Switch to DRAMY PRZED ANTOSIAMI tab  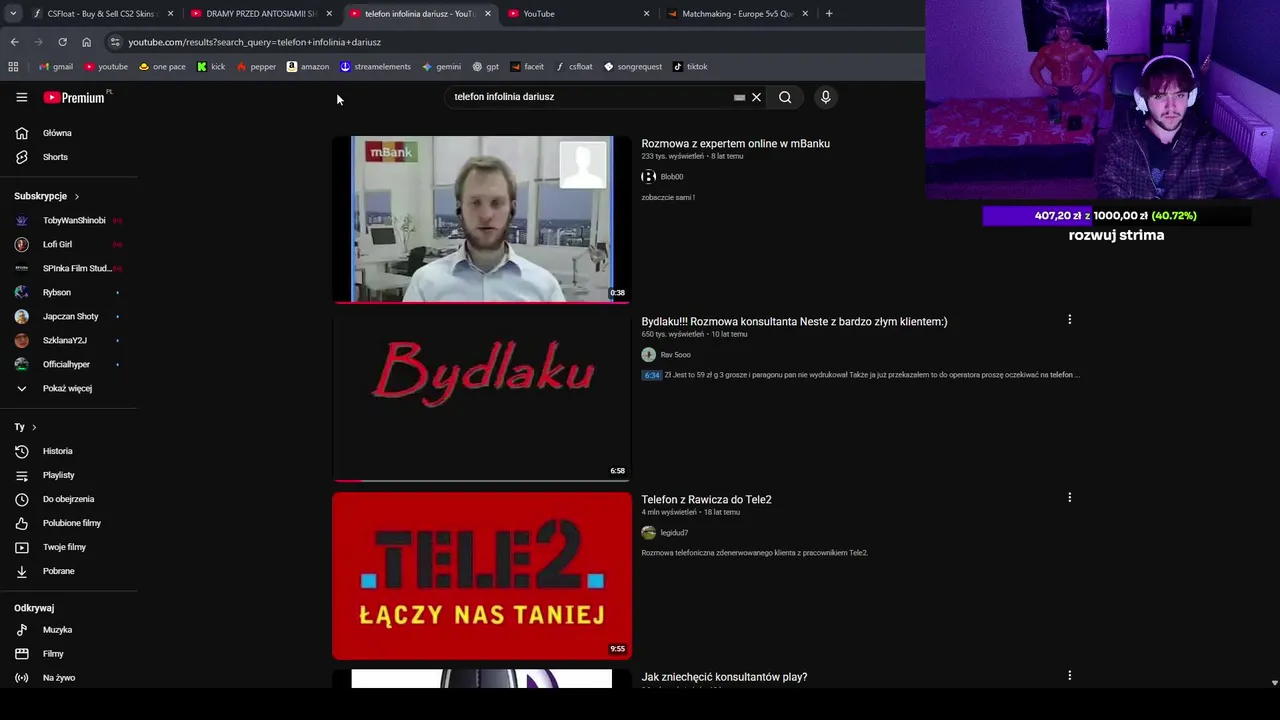pyautogui.click(x=261, y=14)
